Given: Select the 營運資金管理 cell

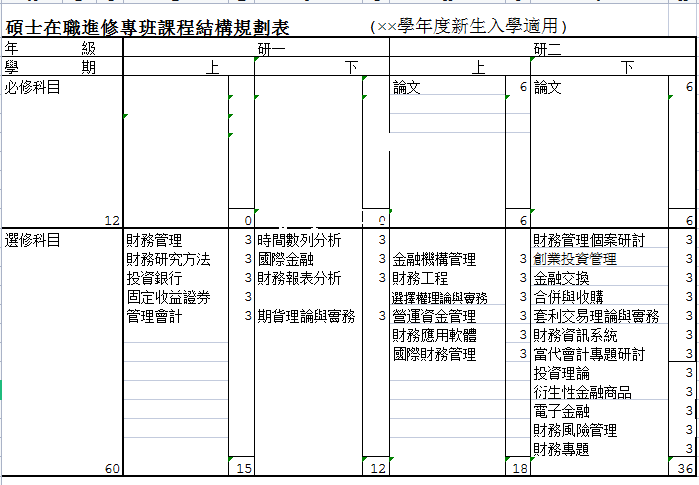Looking at the screenshot, I should (x=434, y=316).
